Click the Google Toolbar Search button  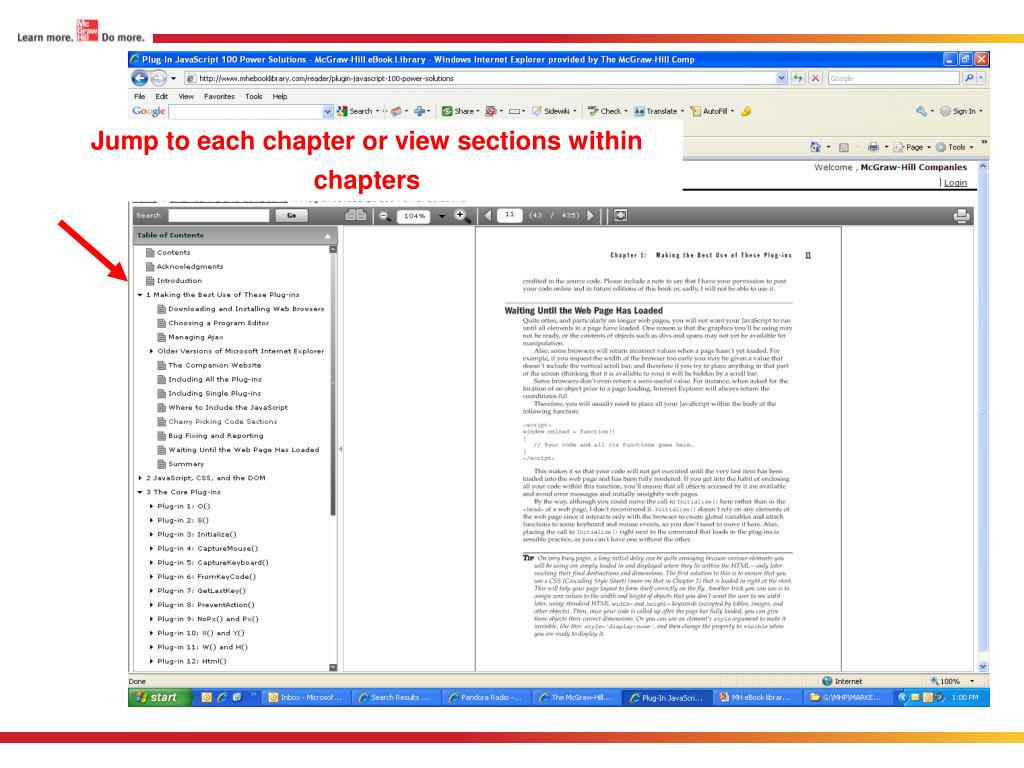(357, 112)
